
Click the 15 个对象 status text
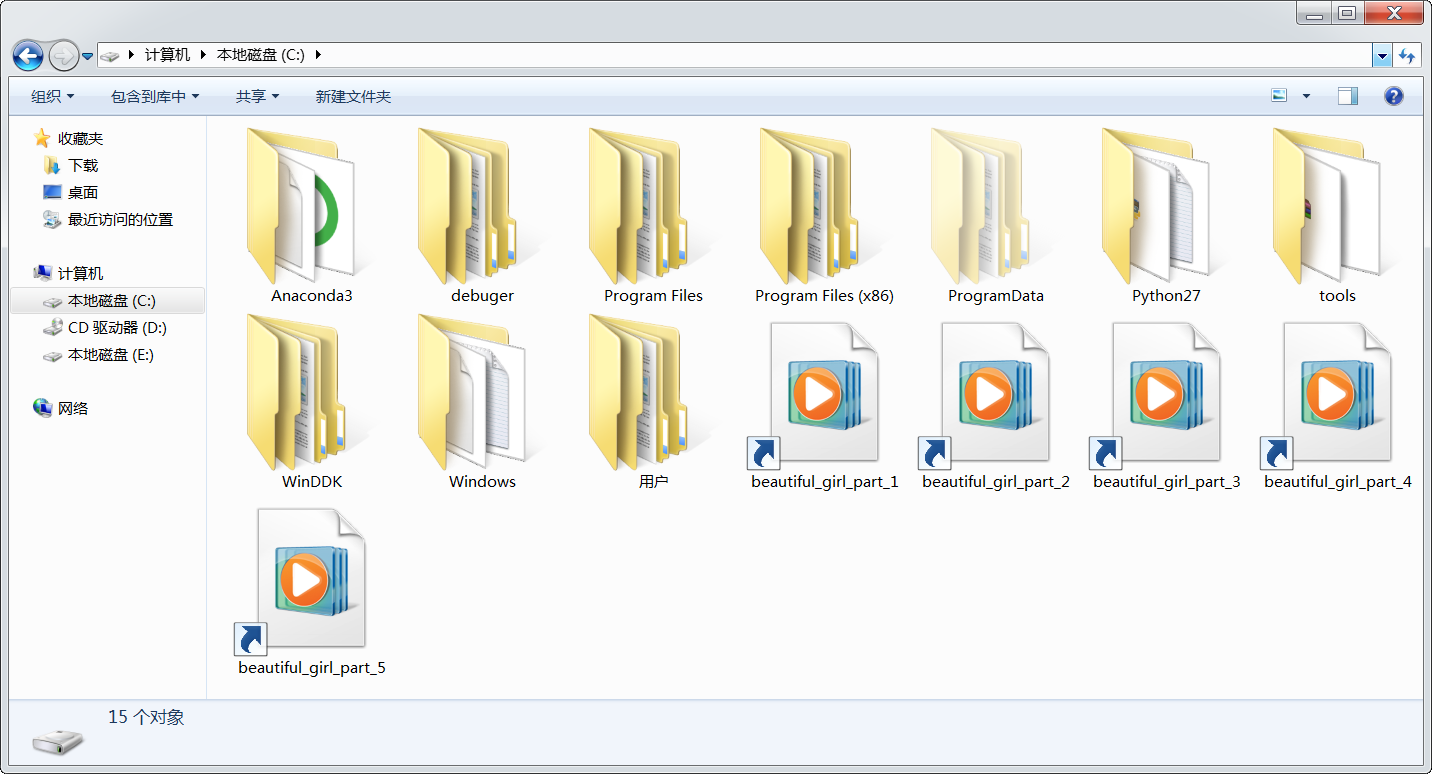(x=146, y=717)
